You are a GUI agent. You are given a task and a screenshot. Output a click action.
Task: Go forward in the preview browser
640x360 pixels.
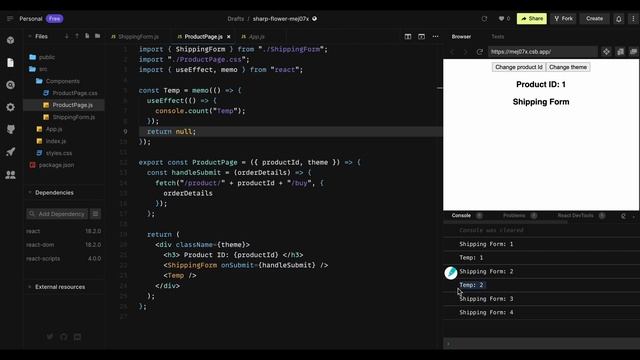465,52
